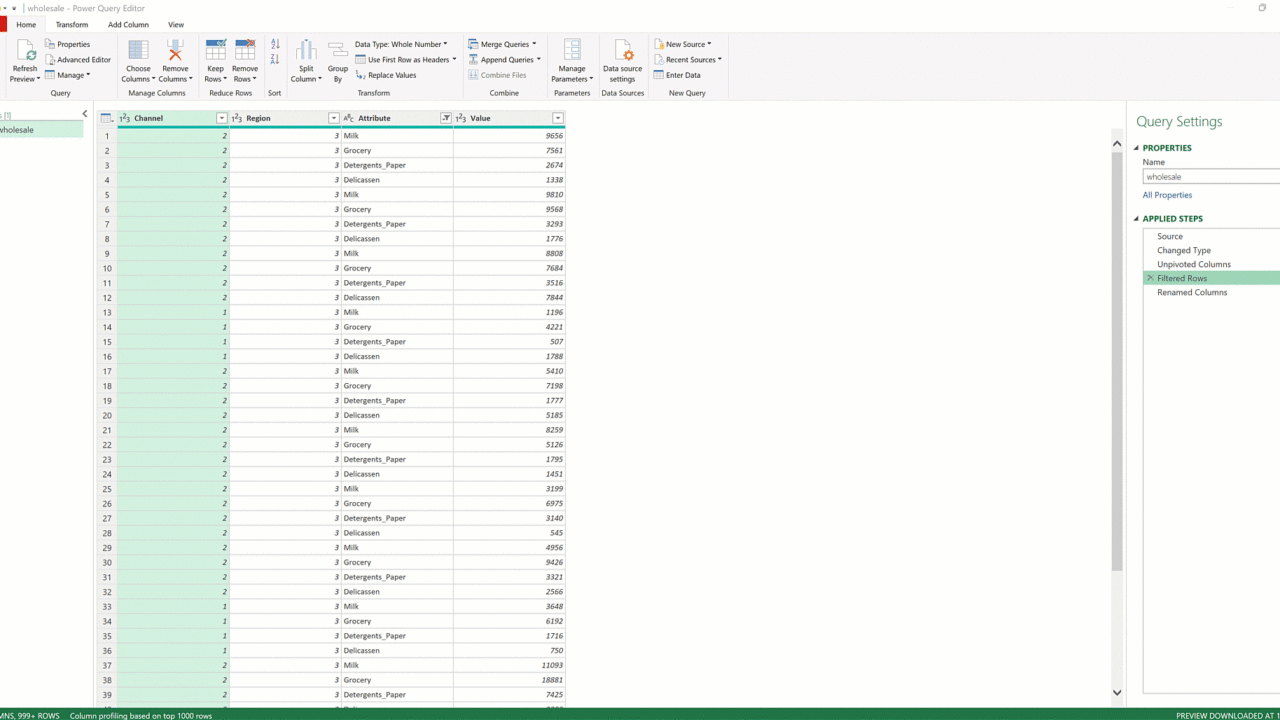
Task: Click the Choose Columns icon
Action: [x=138, y=52]
